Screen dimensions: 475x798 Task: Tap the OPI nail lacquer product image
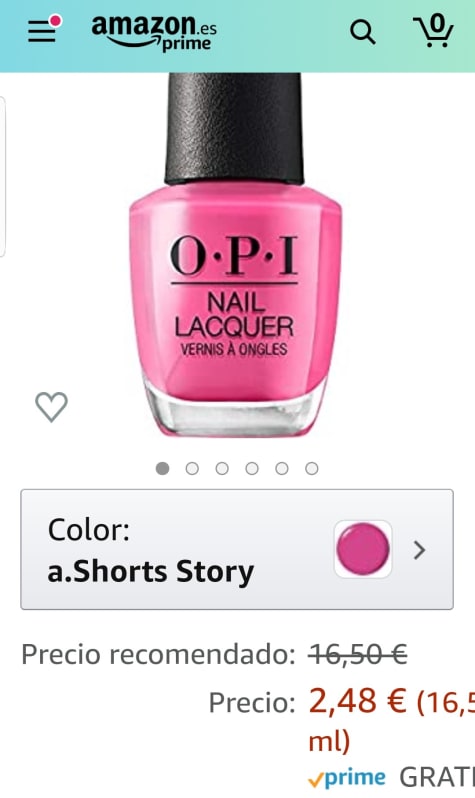(x=235, y=254)
